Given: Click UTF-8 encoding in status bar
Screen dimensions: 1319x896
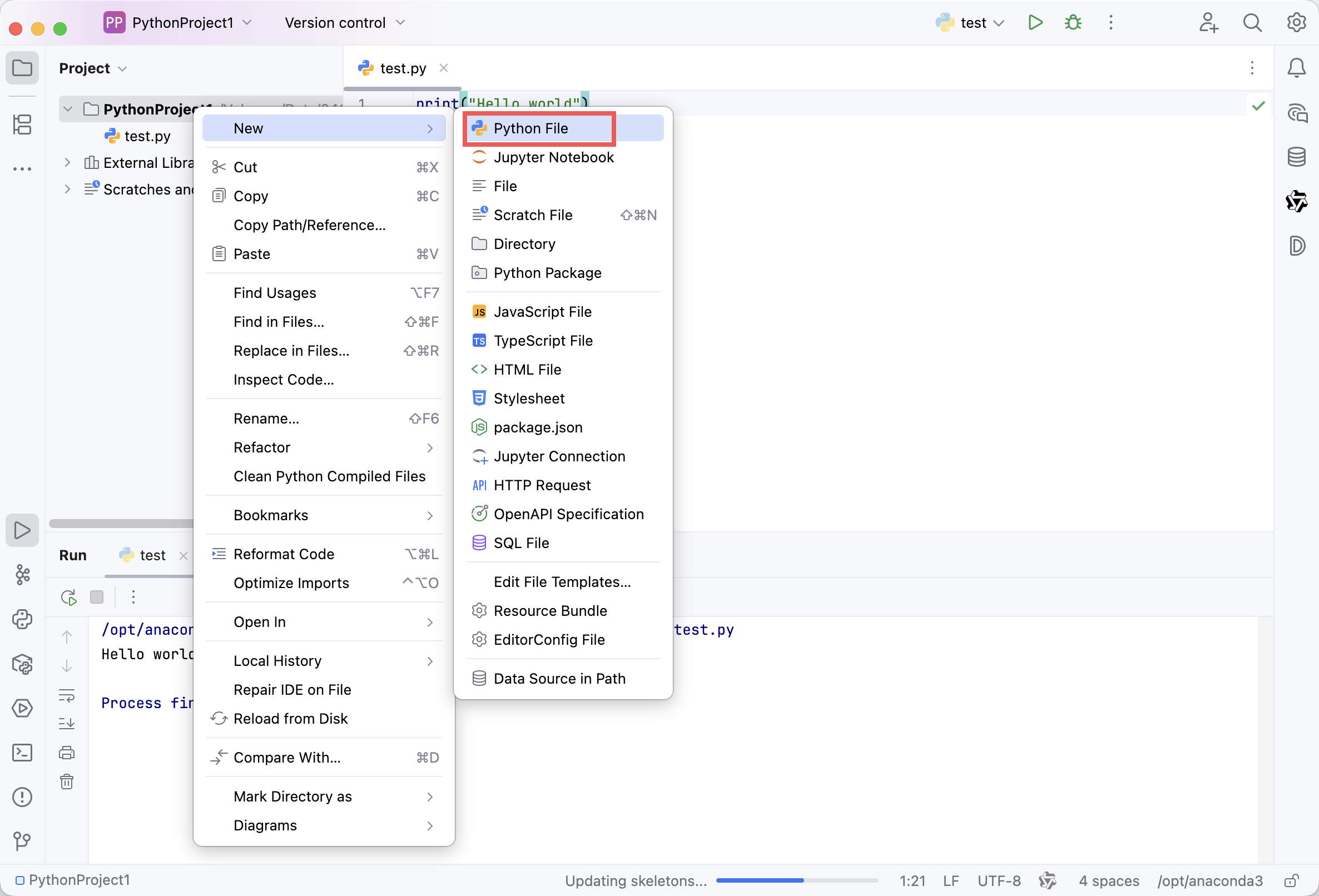Looking at the screenshot, I should [999, 880].
